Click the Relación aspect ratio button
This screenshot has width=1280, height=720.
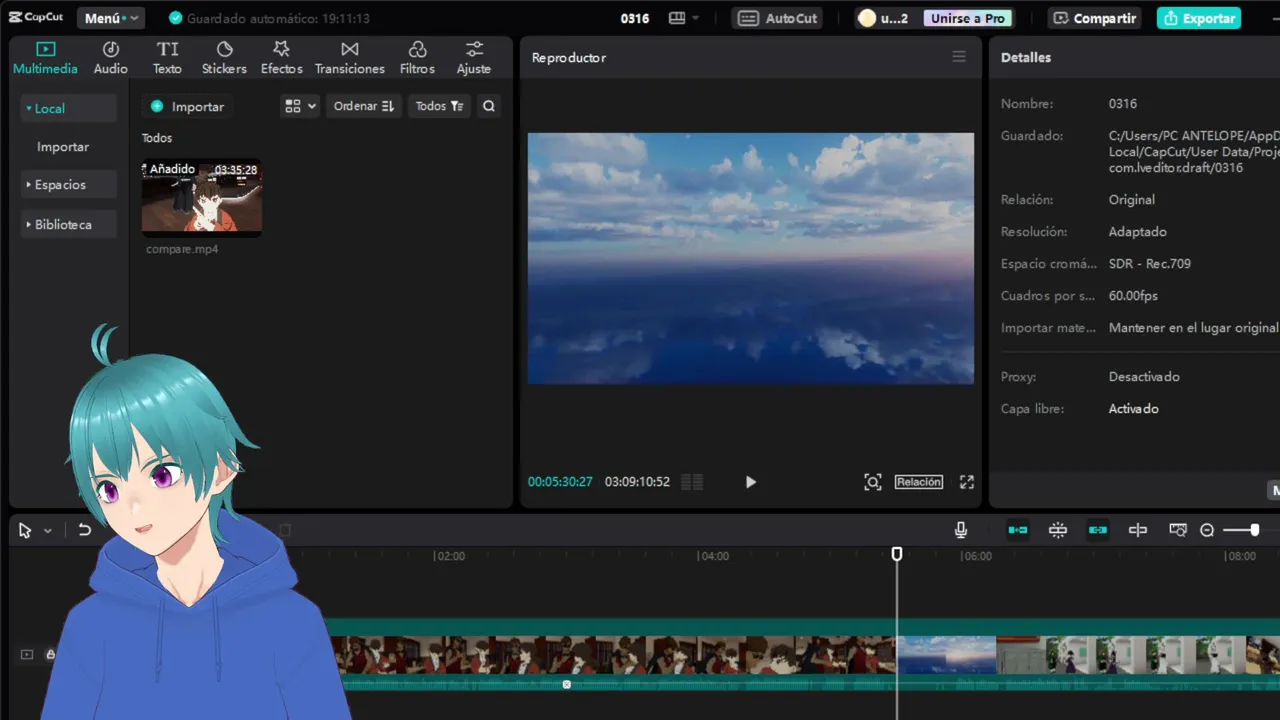pos(919,482)
